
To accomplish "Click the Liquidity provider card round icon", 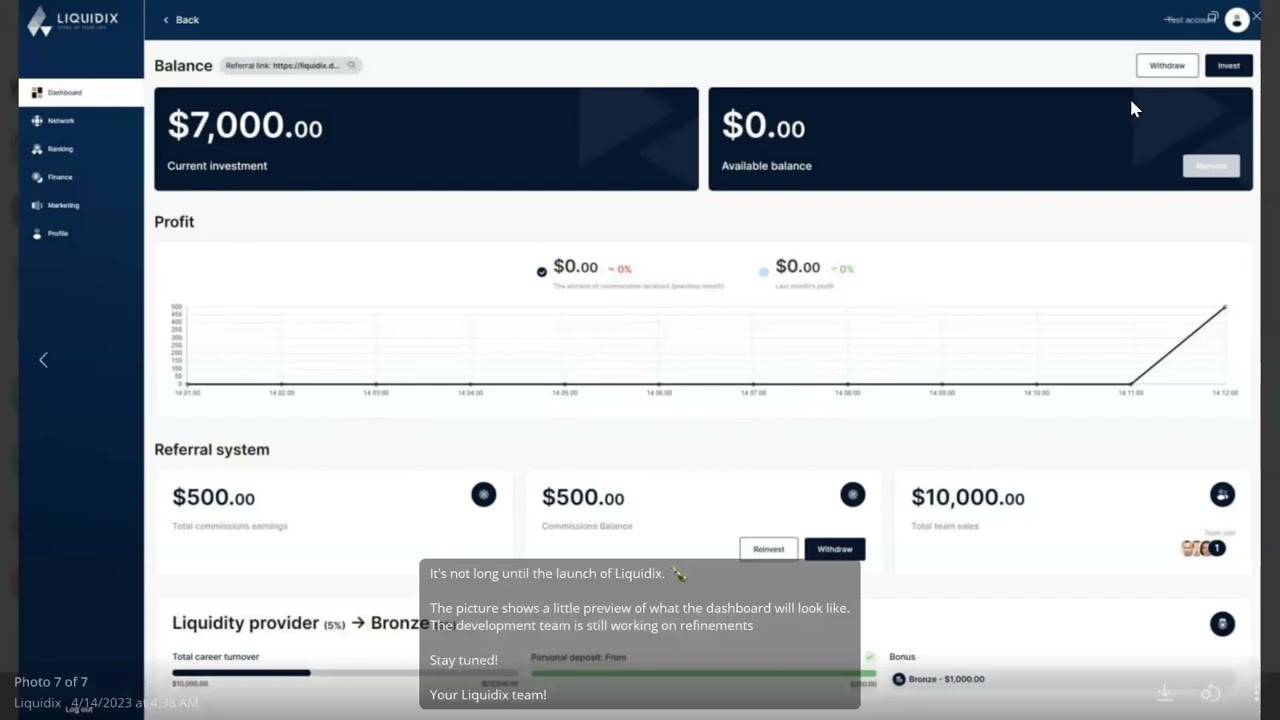I will tap(1222, 624).
